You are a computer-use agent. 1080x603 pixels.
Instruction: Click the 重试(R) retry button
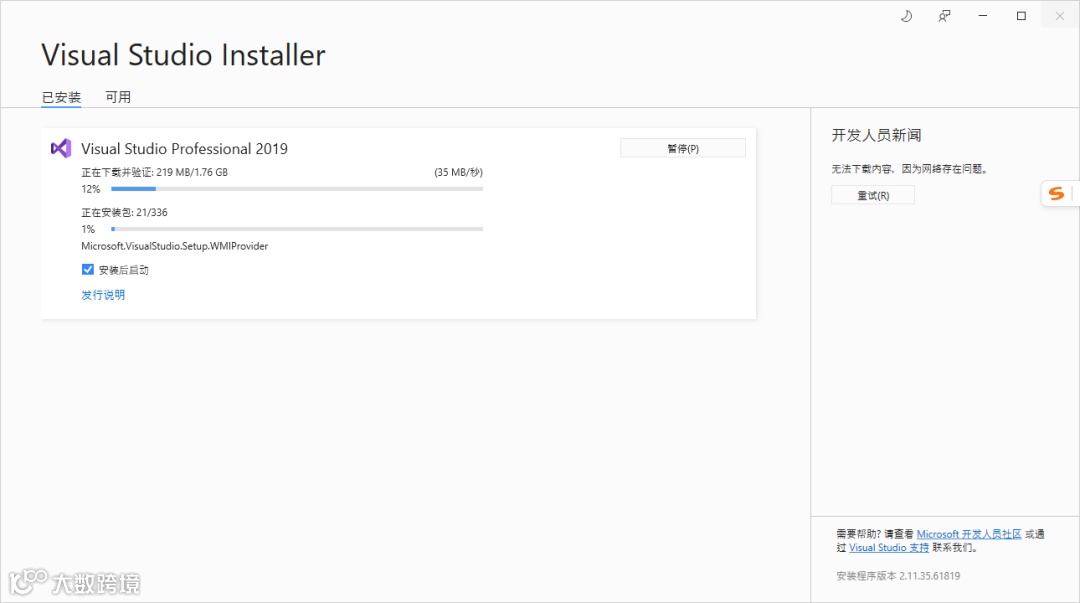pyautogui.click(x=873, y=195)
